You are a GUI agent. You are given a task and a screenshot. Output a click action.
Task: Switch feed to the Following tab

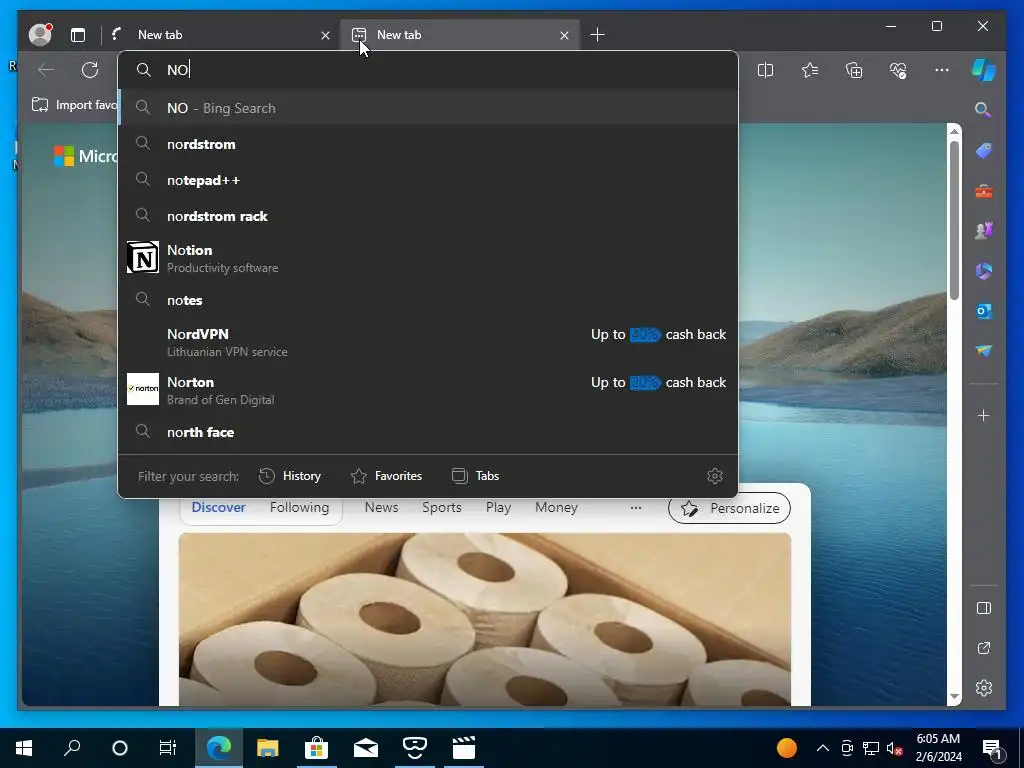299,507
